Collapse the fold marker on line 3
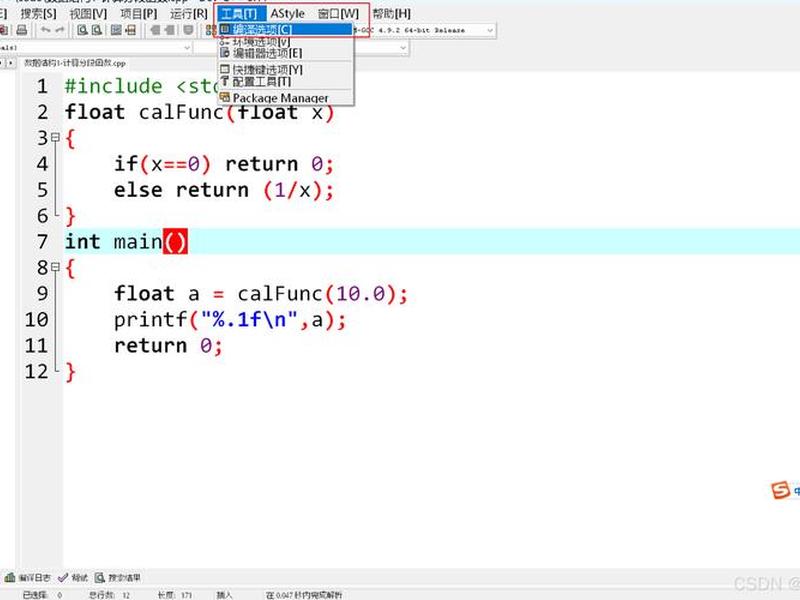This screenshot has width=800, height=600. coord(55,137)
